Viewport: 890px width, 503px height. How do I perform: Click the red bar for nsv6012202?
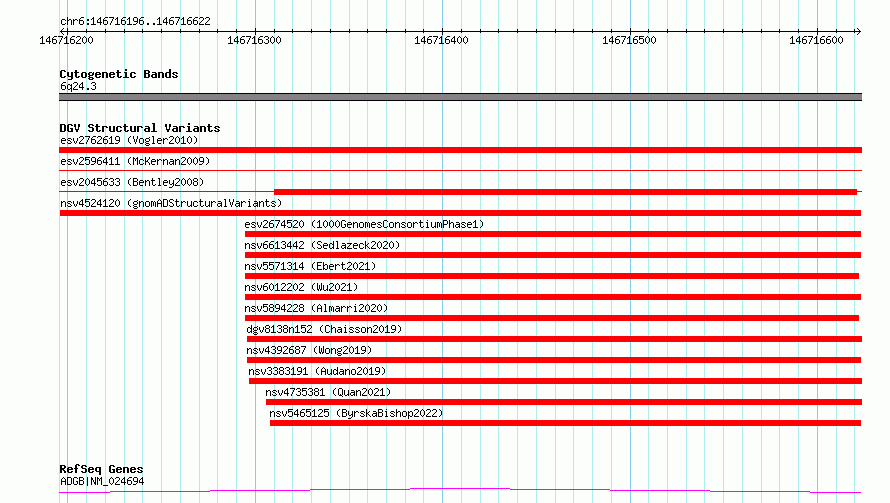(x=553, y=297)
